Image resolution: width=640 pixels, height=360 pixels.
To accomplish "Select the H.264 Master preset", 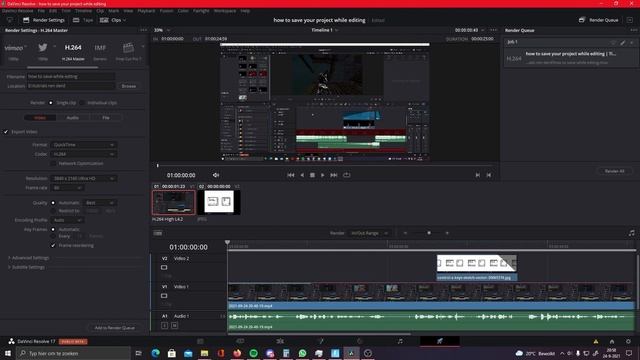I will (73, 51).
